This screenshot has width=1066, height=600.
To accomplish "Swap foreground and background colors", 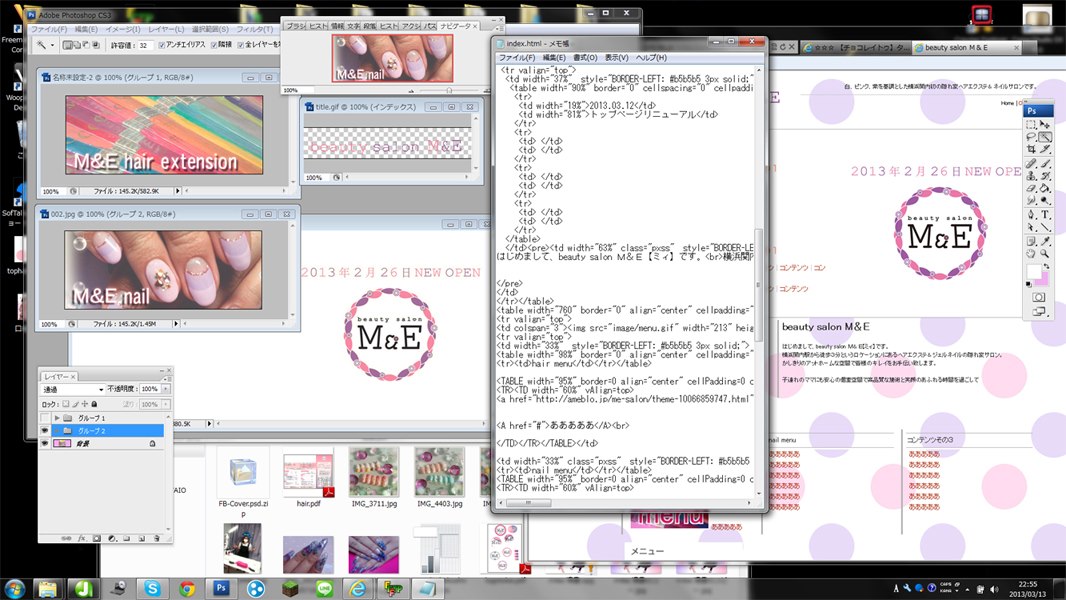I will coord(1046,266).
